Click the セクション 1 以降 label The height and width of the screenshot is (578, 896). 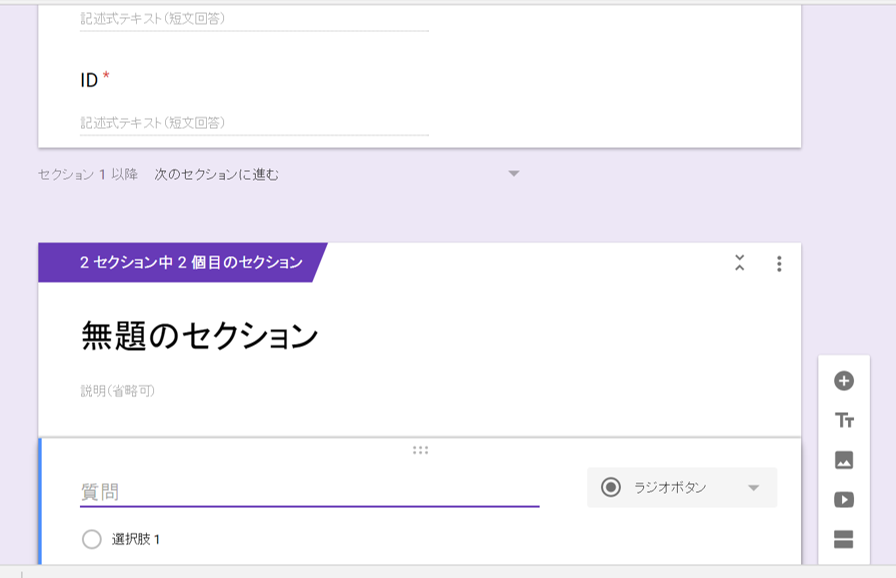(x=88, y=174)
